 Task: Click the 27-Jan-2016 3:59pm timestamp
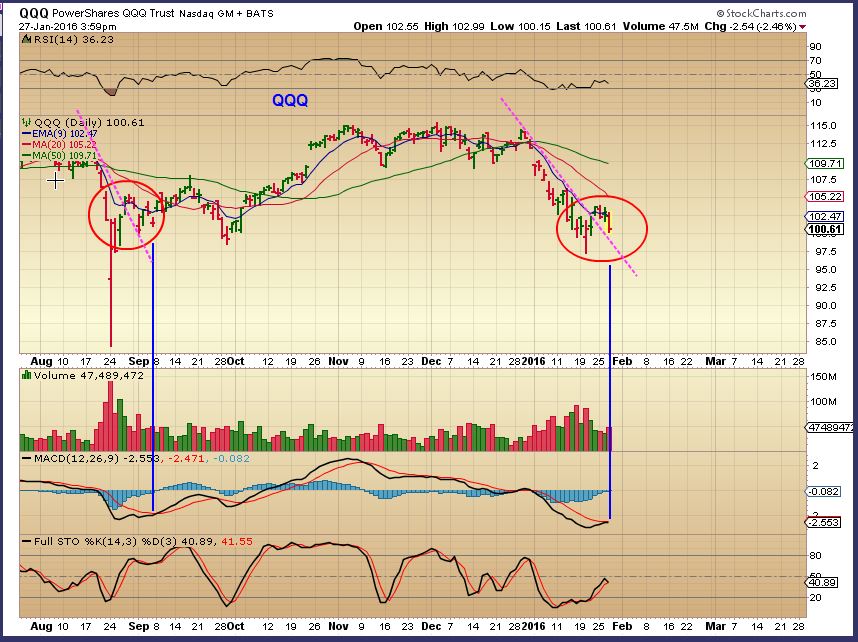pos(68,26)
